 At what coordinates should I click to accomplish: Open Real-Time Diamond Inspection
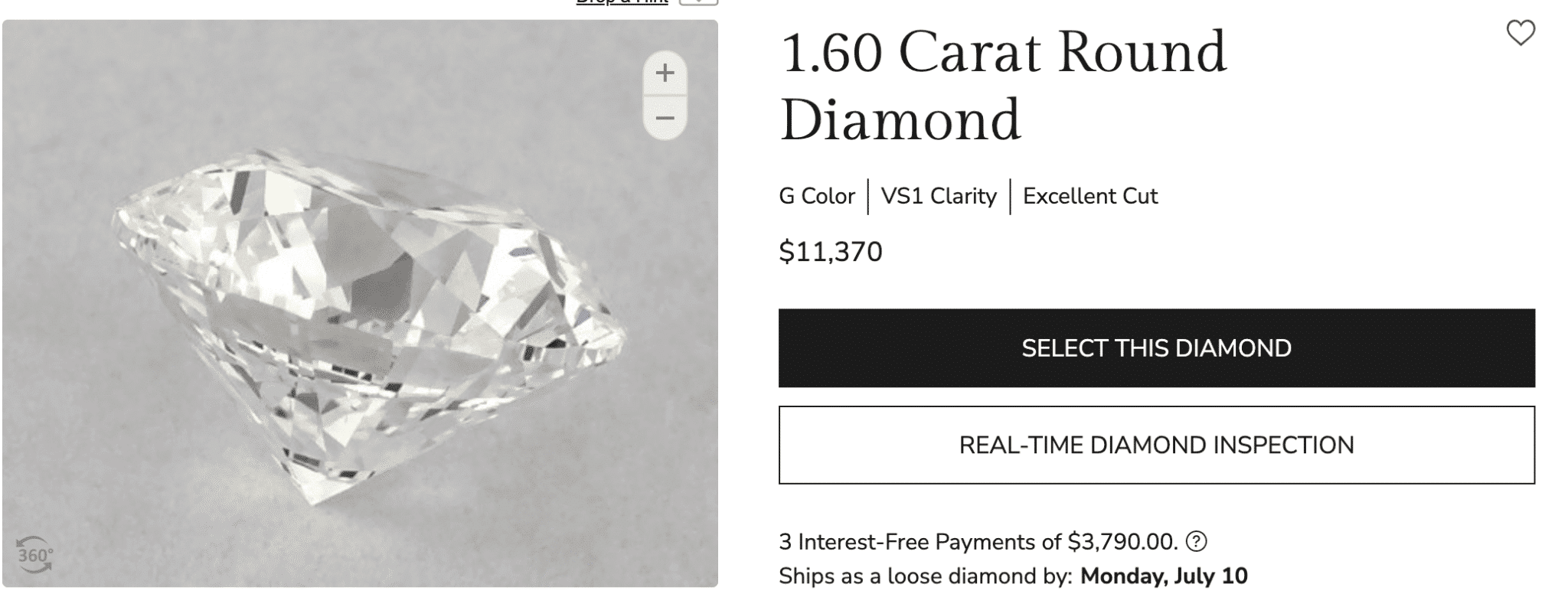[x=1156, y=445]
